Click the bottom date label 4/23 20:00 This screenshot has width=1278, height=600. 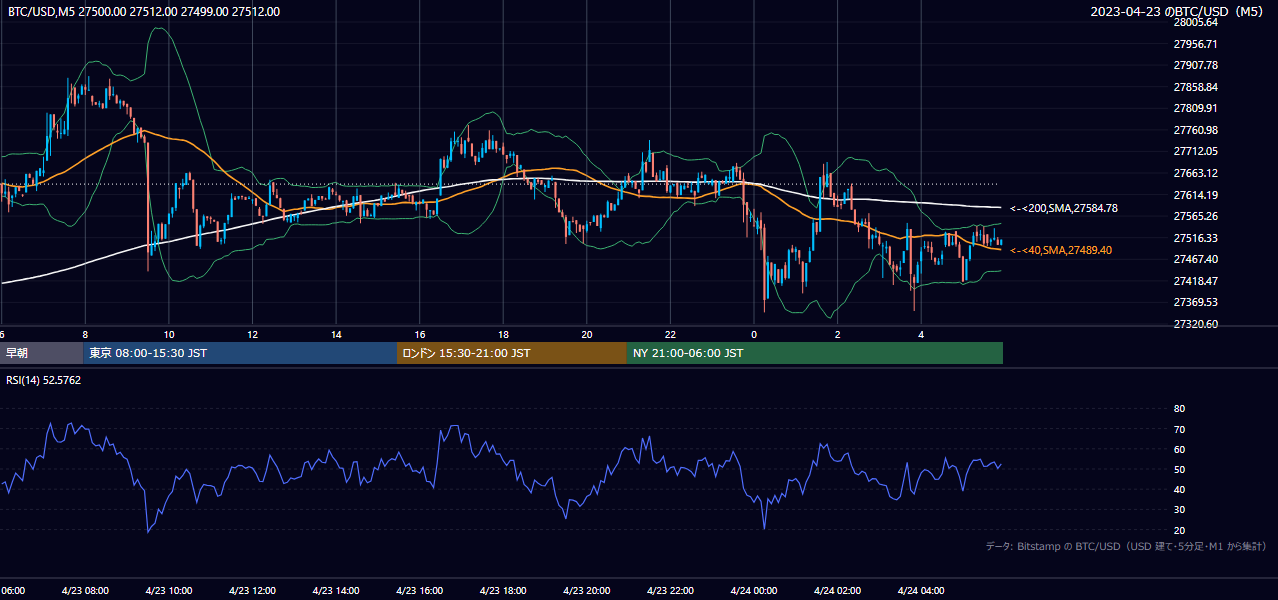(x=586, y=590)
